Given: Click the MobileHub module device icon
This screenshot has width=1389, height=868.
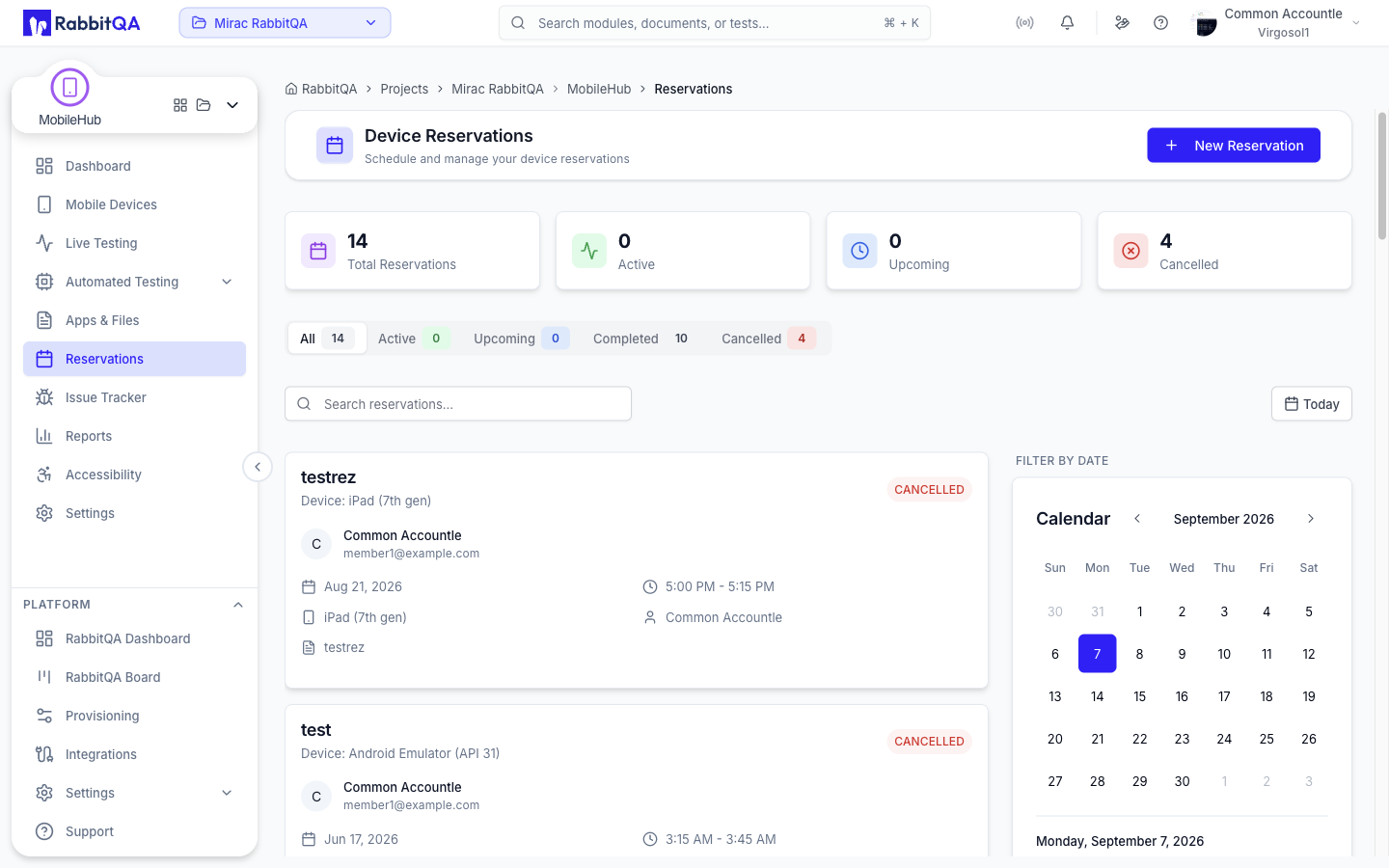Looking at the screenshot, I should (x=69, y=88).
